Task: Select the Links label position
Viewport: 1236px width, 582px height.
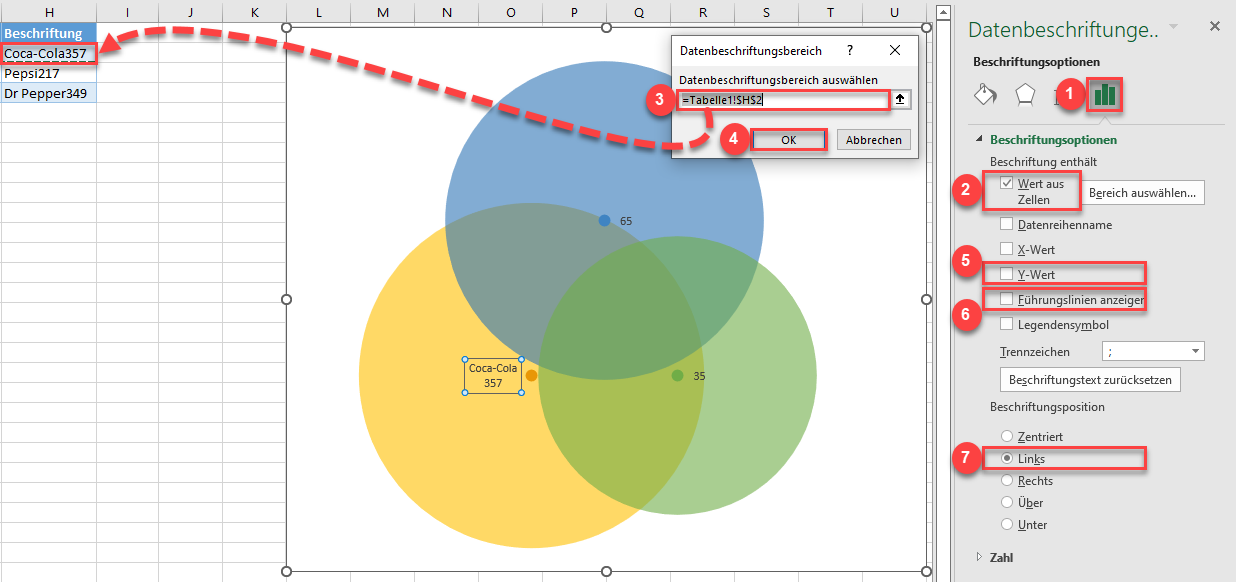Action: [x=1007, y=459]
